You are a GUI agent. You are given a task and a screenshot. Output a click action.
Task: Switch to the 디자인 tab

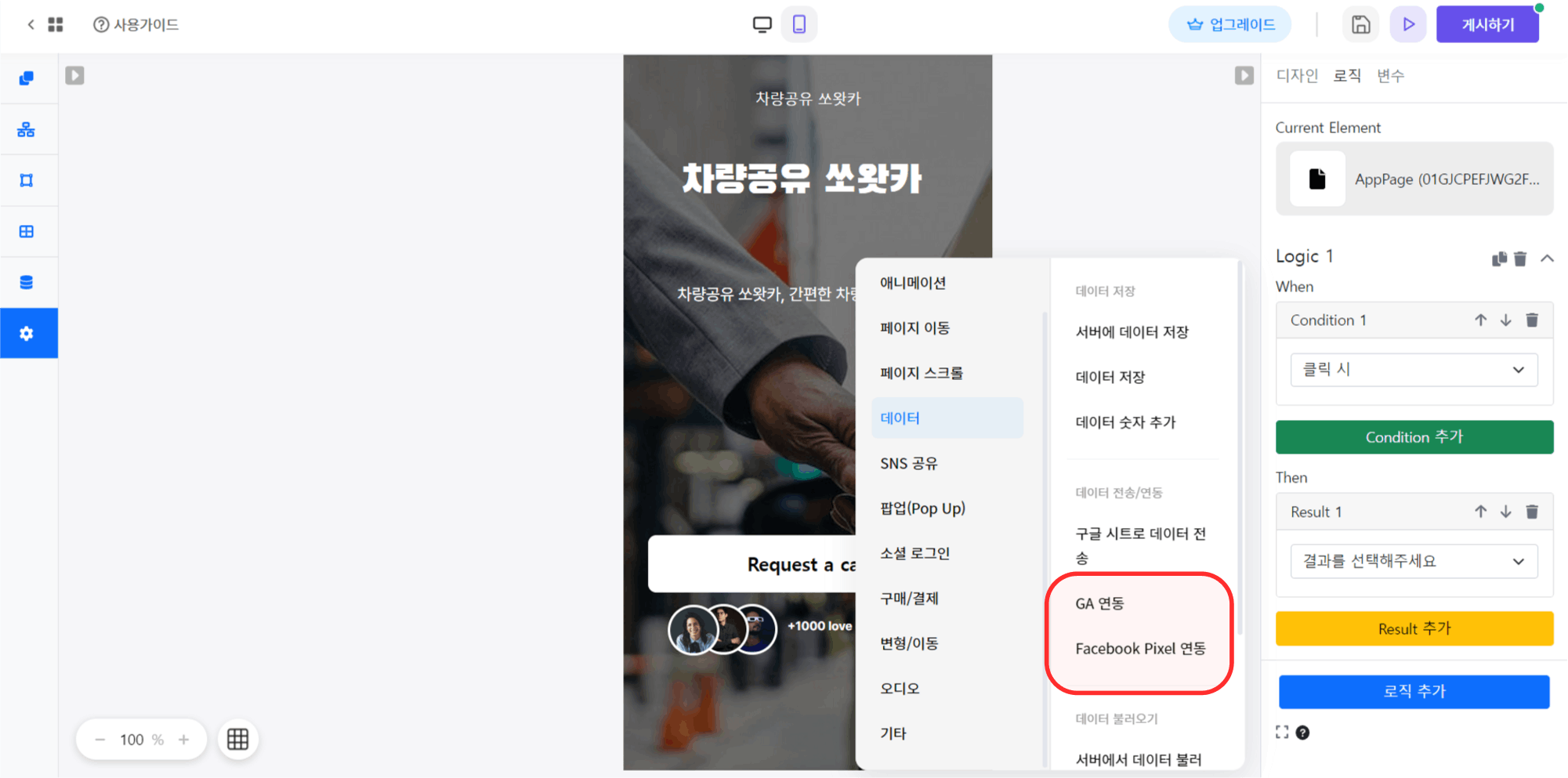(1297, 75)
